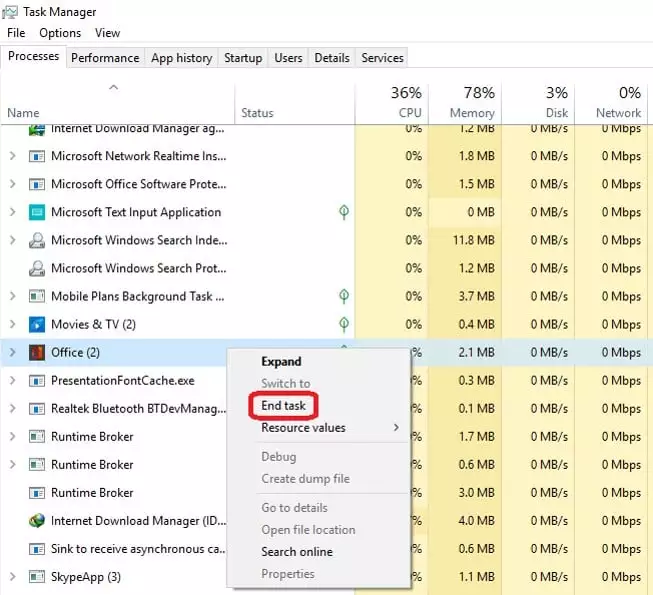Viewport: 653px width, 595px height.
Task: Sort processes by Network column
Action: point(611,103)
